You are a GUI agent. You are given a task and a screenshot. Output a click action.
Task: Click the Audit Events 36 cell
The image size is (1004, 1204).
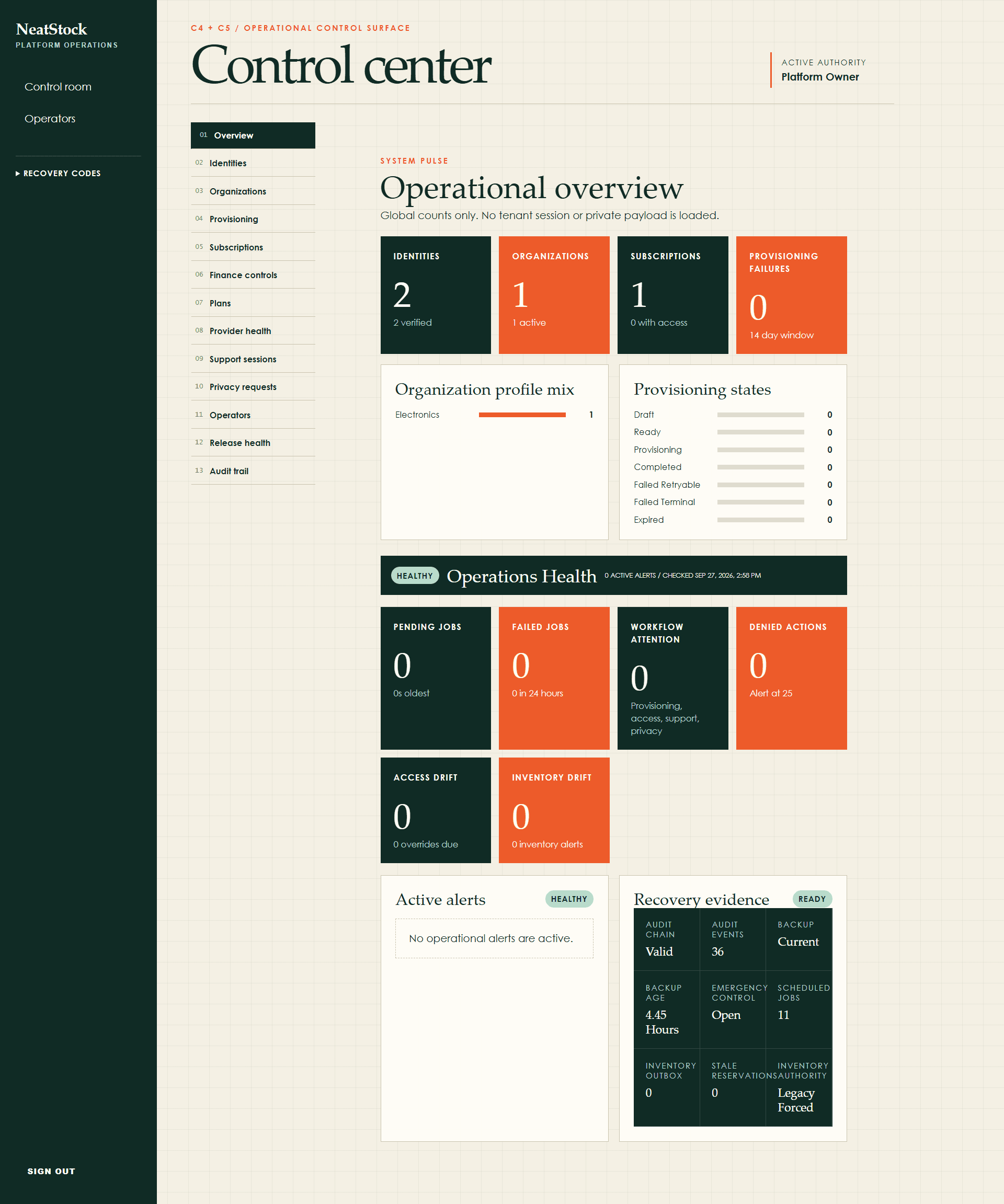pyautogui.click(x=733, y=939)
